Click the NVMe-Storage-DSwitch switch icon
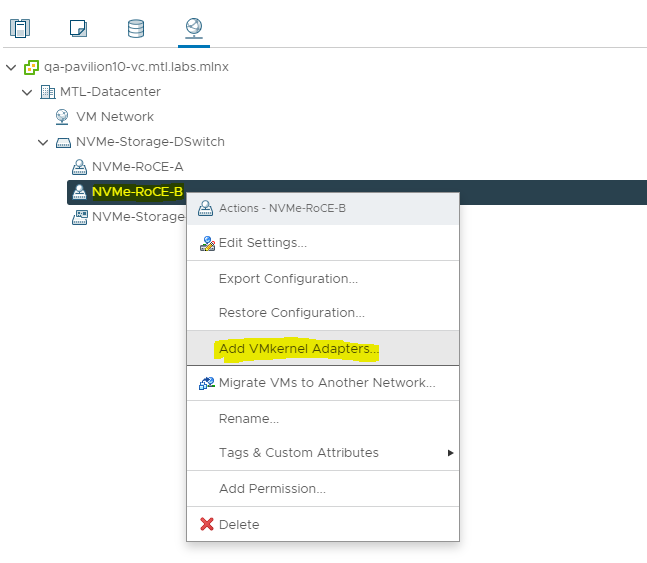647x563 pixels. tap(63, 143)
